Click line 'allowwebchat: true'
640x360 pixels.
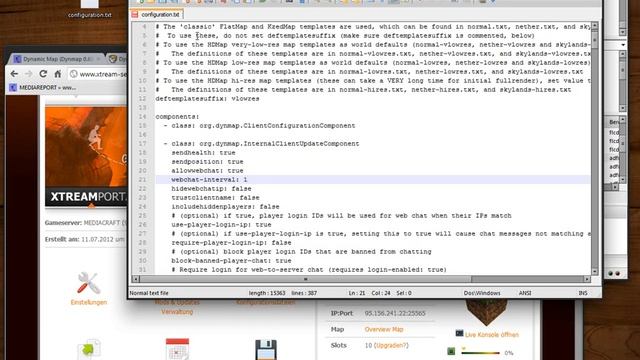tap(207, 171)
